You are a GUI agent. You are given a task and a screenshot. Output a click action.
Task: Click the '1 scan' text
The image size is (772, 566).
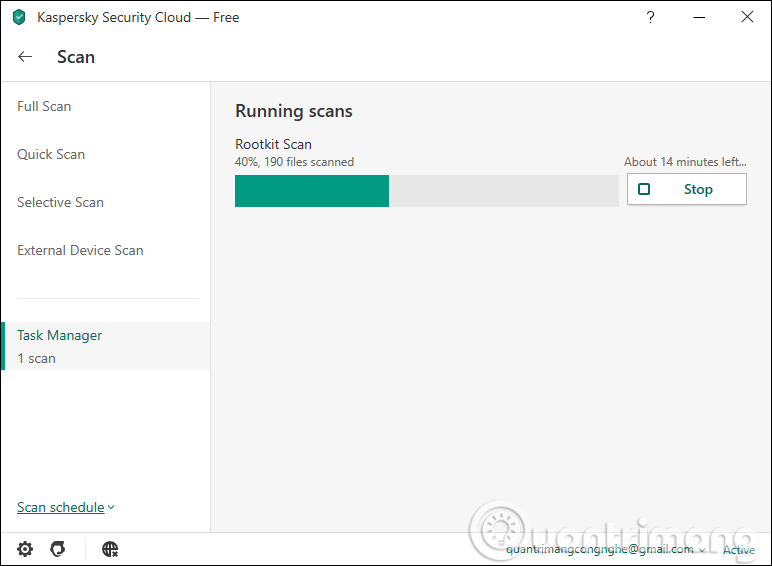(x=36, y=358)
